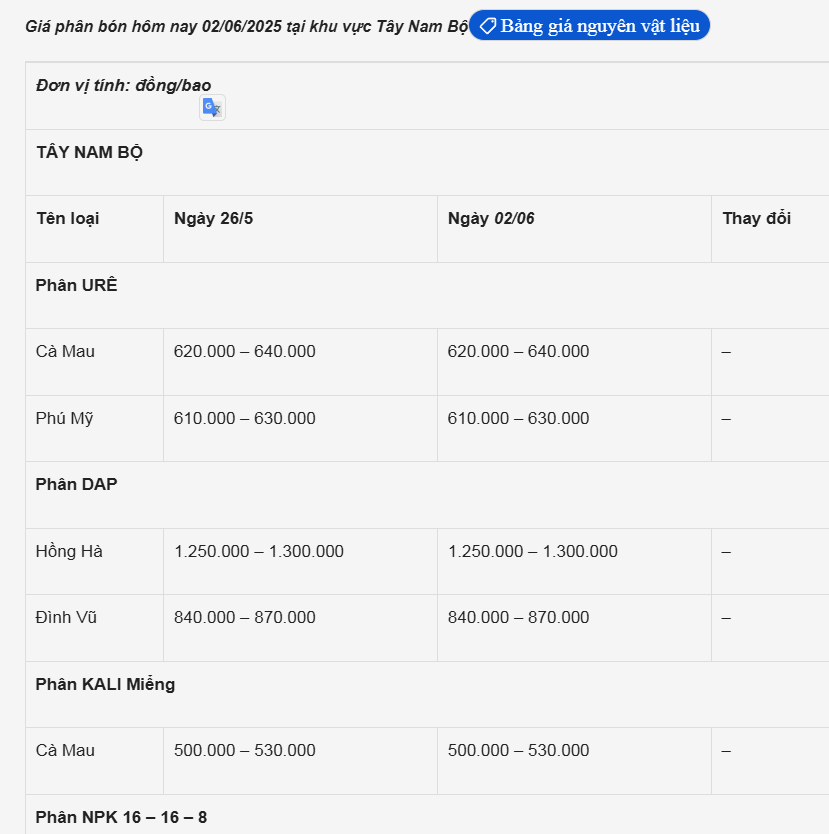Viewport: 829px width, 834px height.
Task: Click the Phân KALI Miểng section row
Action: point(105,684)
